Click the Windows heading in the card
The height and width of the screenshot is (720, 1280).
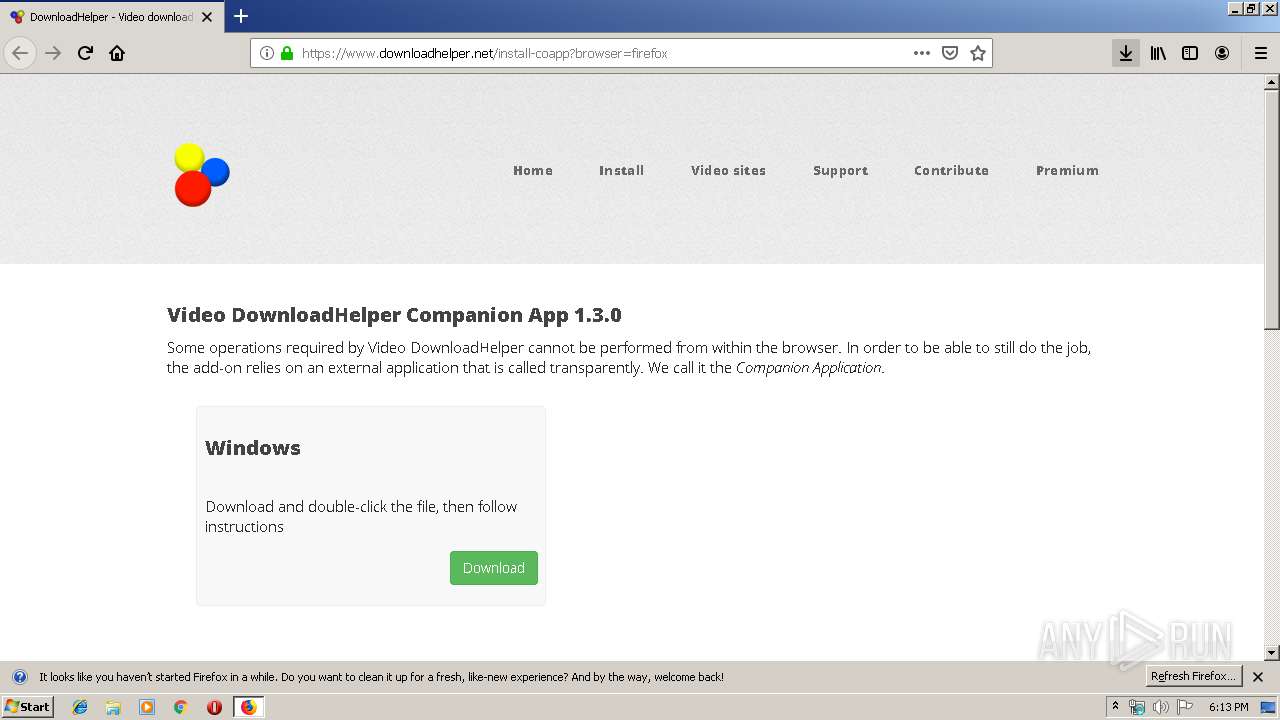[x=253, y=448]
